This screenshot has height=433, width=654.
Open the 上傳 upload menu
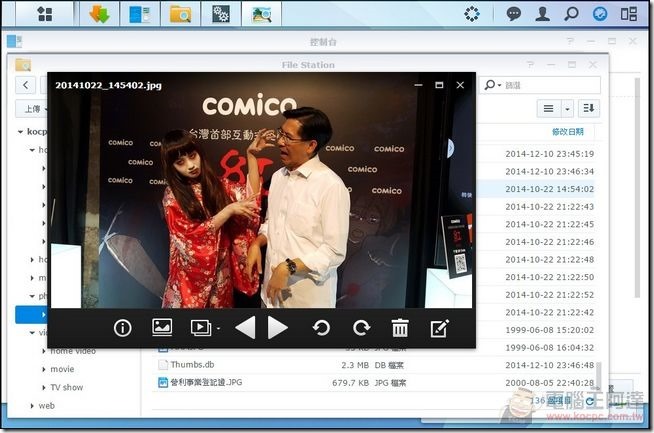coord(33,109)
